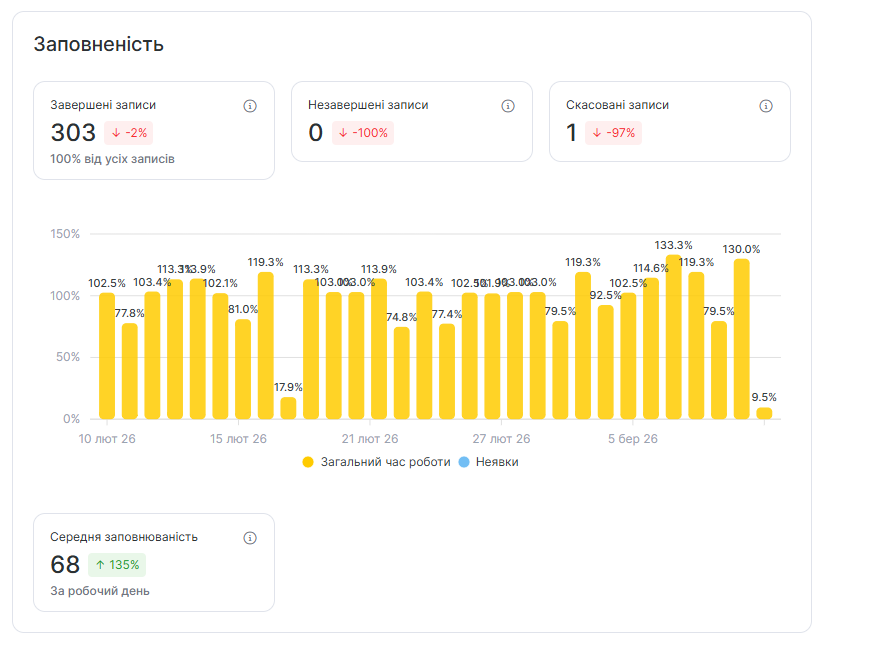Click info icon on Завершені записи card

(250, 106)
